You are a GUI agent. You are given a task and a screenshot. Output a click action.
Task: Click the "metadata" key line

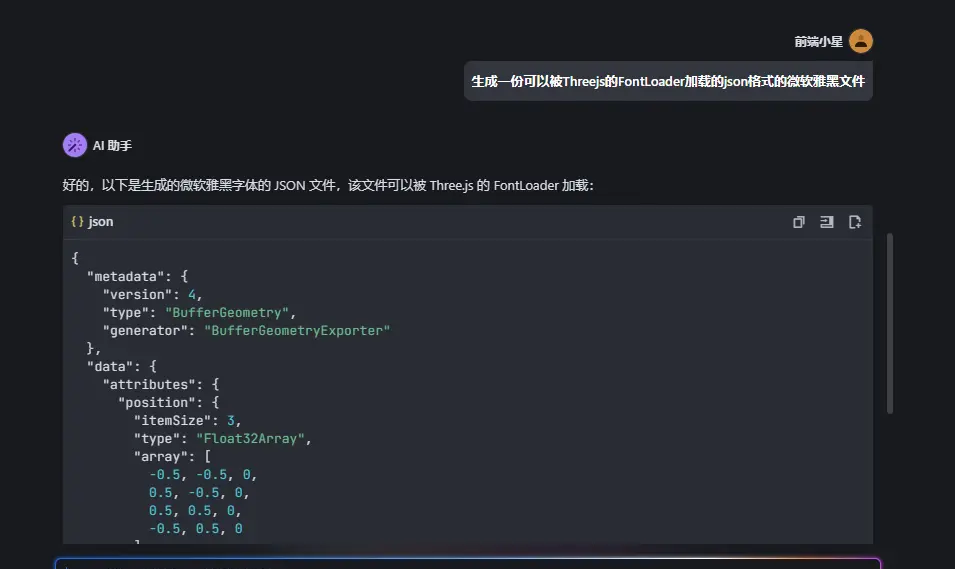pos(137,277)
